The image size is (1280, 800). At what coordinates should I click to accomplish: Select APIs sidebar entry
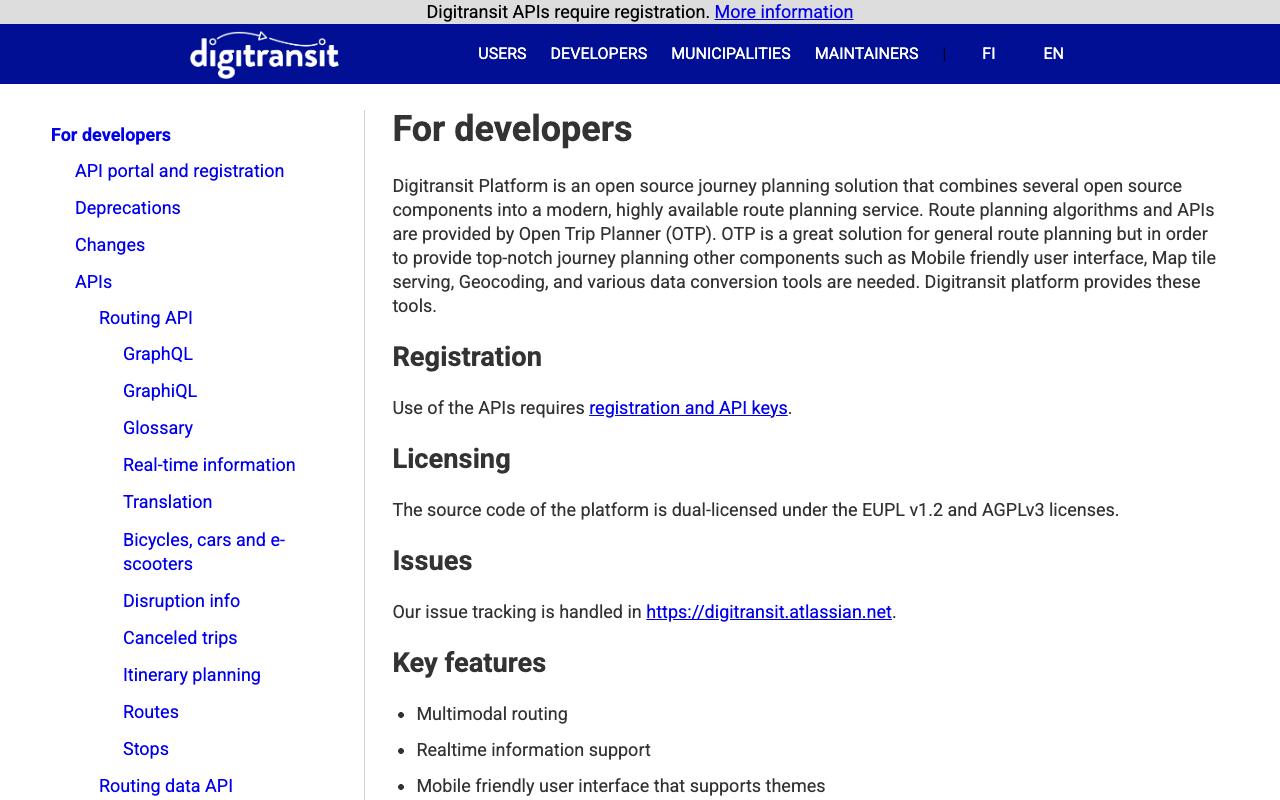(94, 282)
